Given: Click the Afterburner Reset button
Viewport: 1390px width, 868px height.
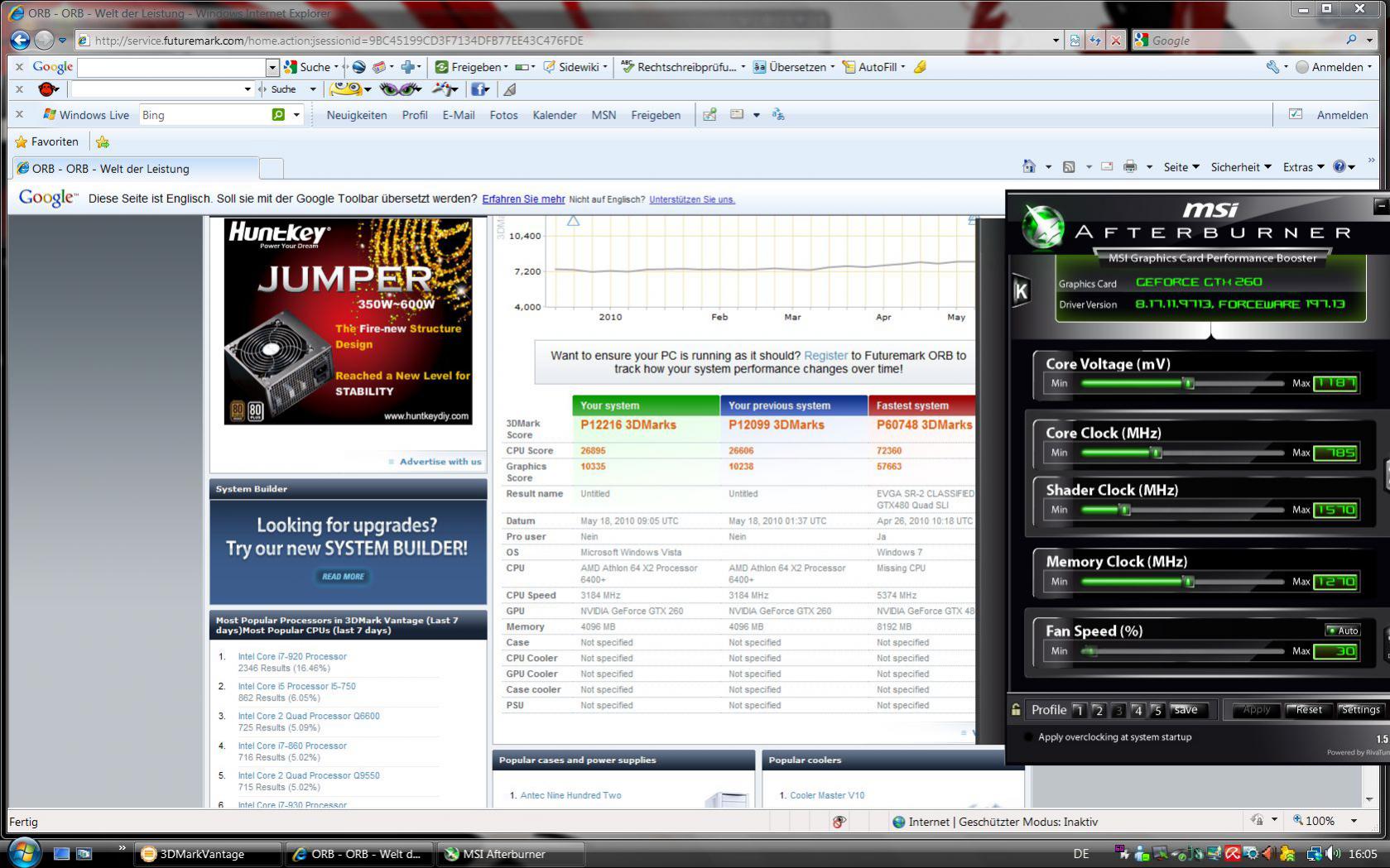Looking at the screenshot, I should click(1309, 710).
